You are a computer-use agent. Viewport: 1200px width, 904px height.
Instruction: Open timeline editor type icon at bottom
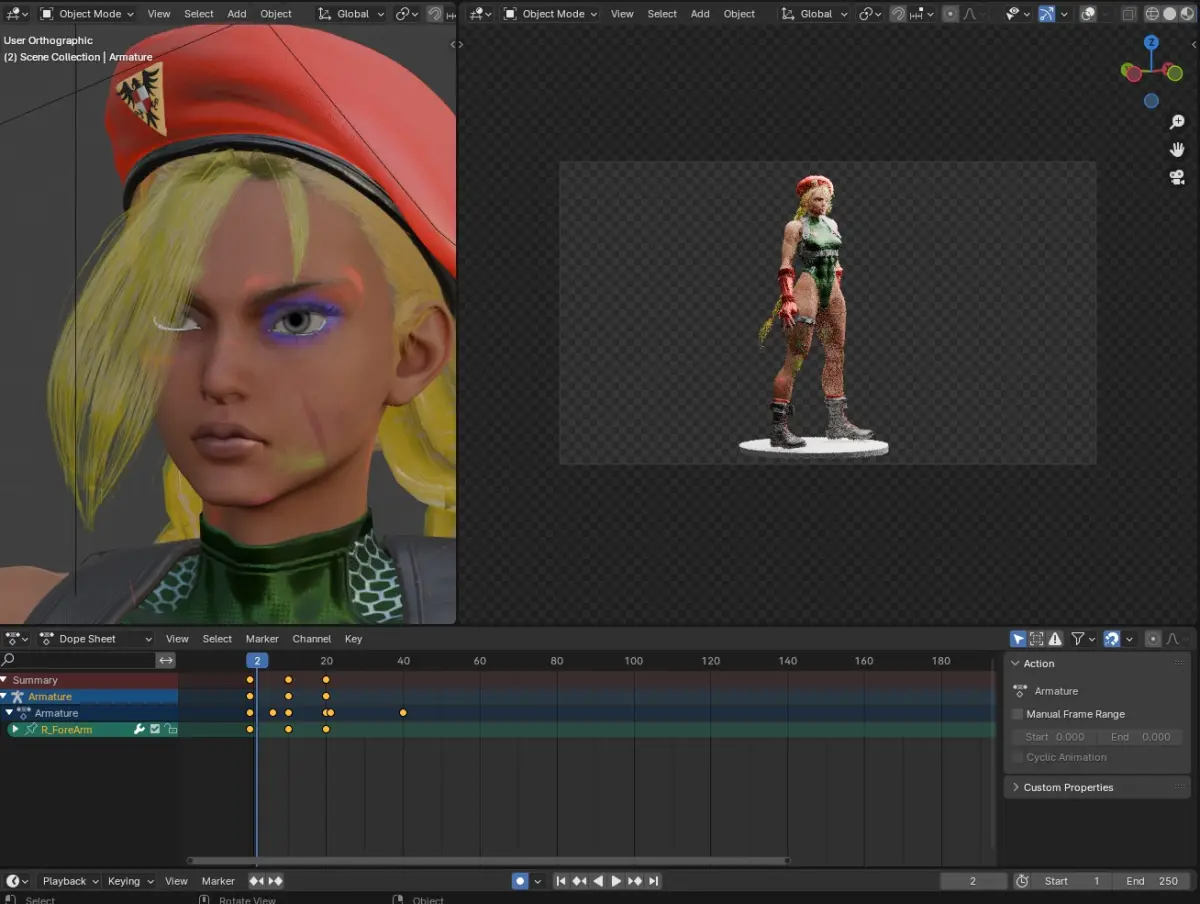[x=17, y=881]
